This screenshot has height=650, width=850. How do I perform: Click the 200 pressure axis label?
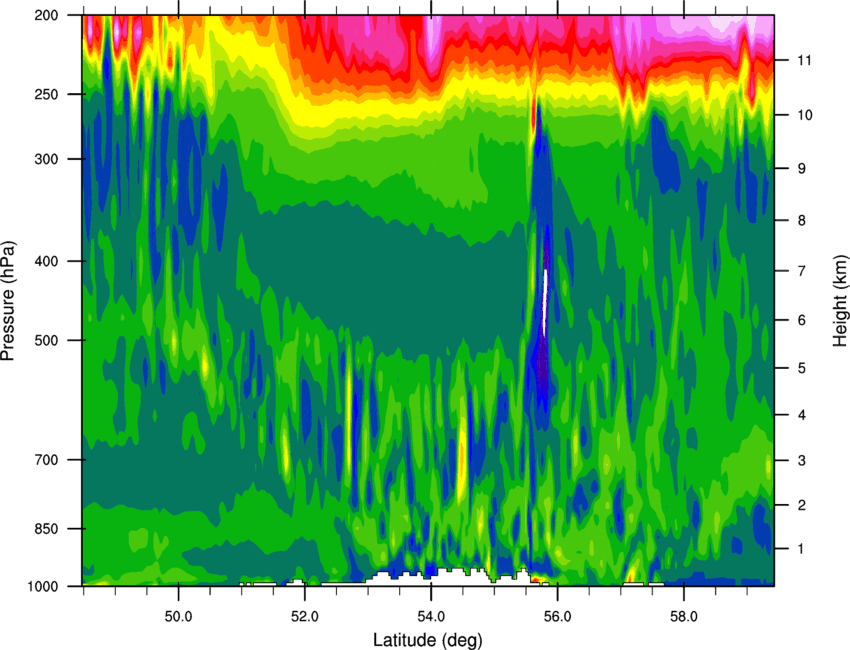tap(47, 15)
